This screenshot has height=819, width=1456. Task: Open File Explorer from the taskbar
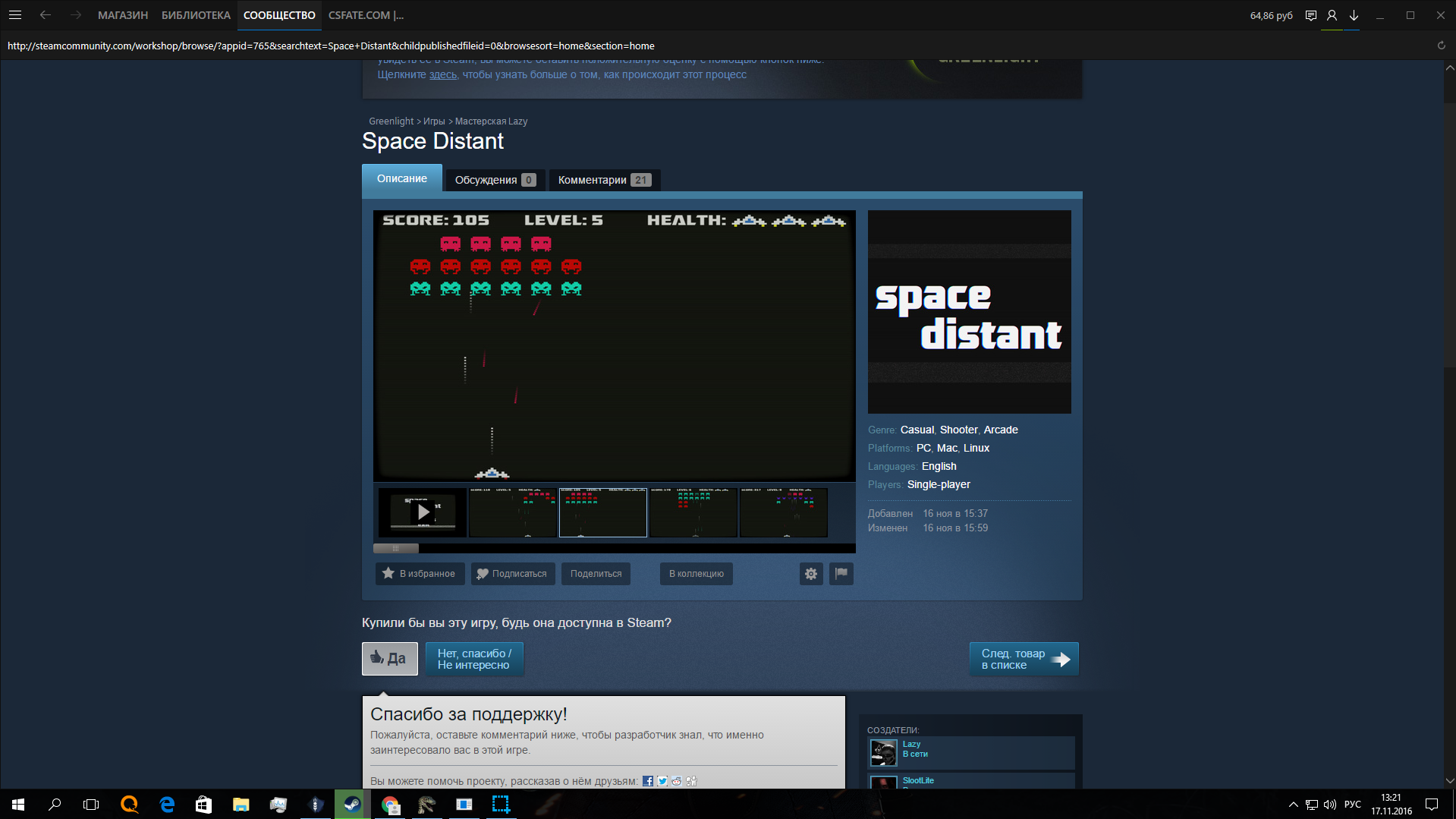pos(241,805)
